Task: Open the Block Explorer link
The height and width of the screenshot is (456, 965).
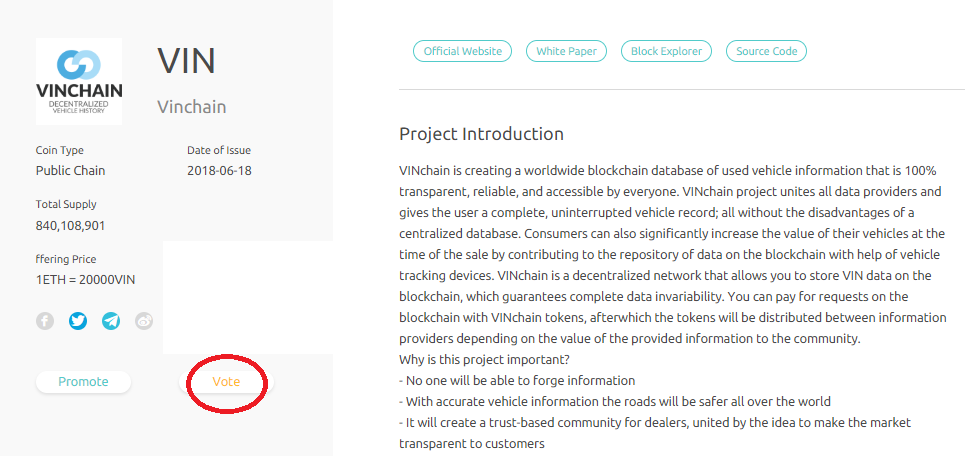Action: coord(667,51)
